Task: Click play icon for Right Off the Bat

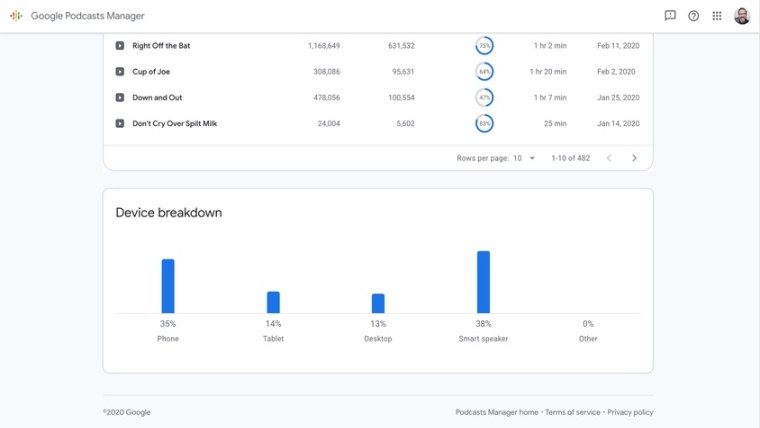Action: click(120, 46)
